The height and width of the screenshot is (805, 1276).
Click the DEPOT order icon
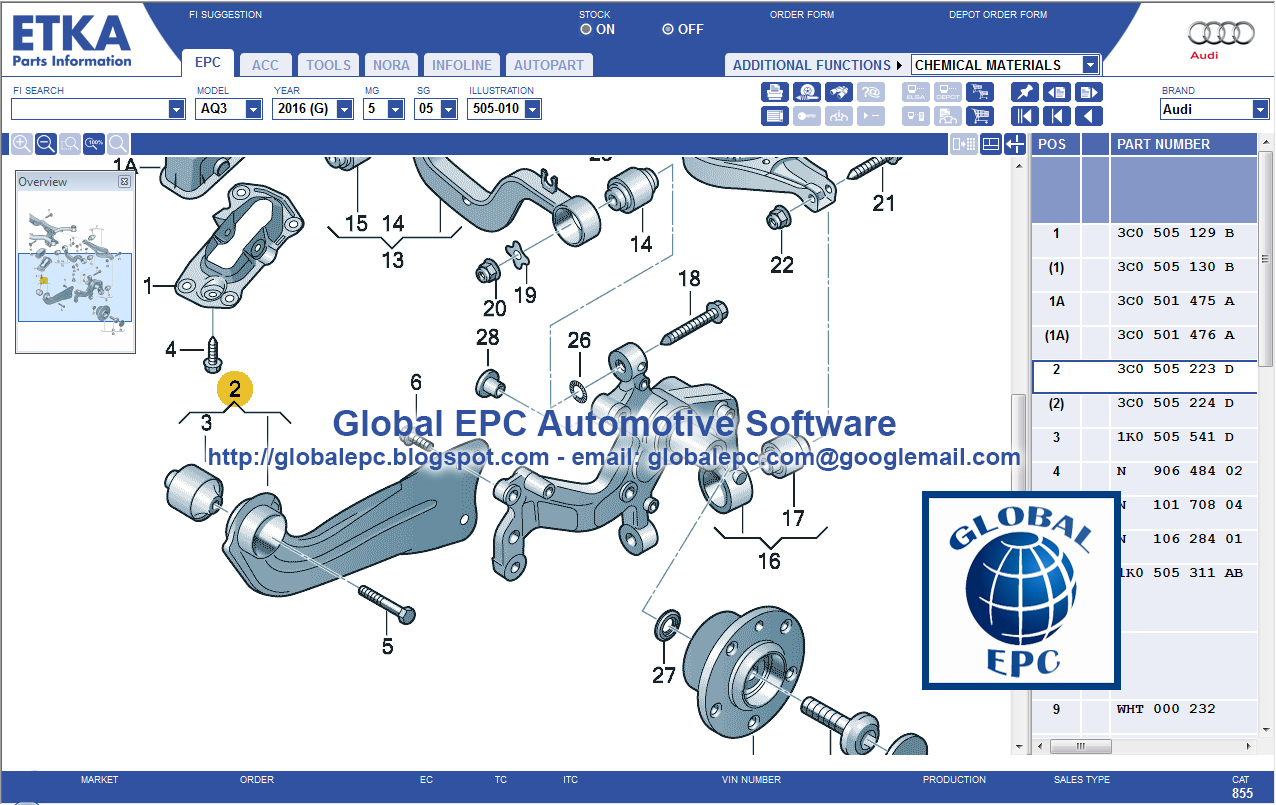pyautogui.click(x=948, y=92)
